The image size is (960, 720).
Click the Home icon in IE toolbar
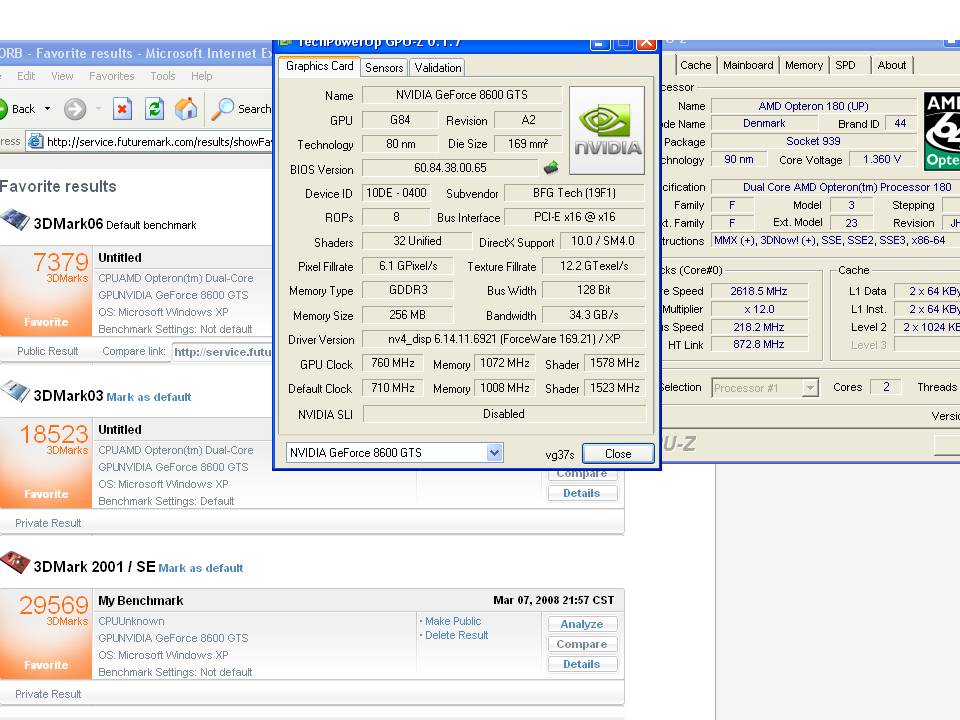tap(186, 109)
